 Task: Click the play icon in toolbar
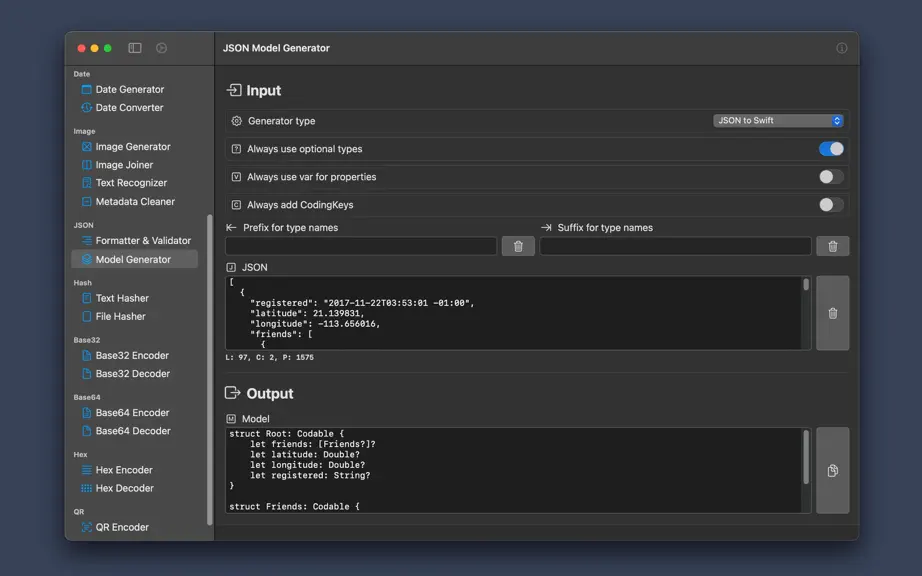click(161, 48)
